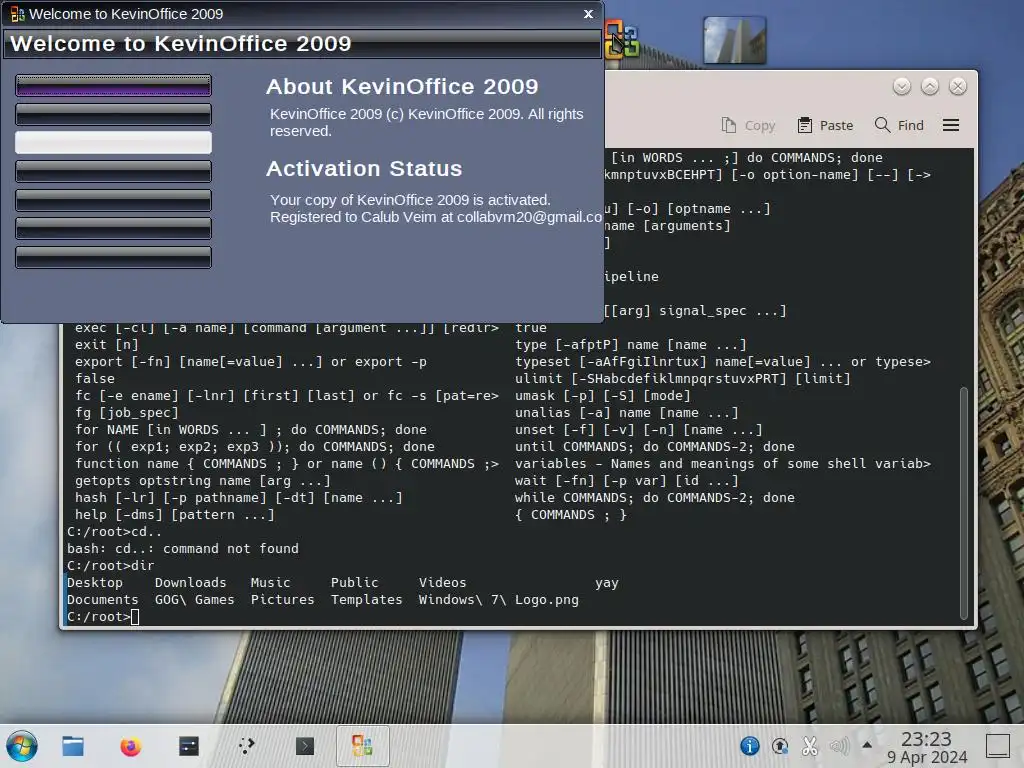Open the Start menu orb

click(x=22, y=746)
